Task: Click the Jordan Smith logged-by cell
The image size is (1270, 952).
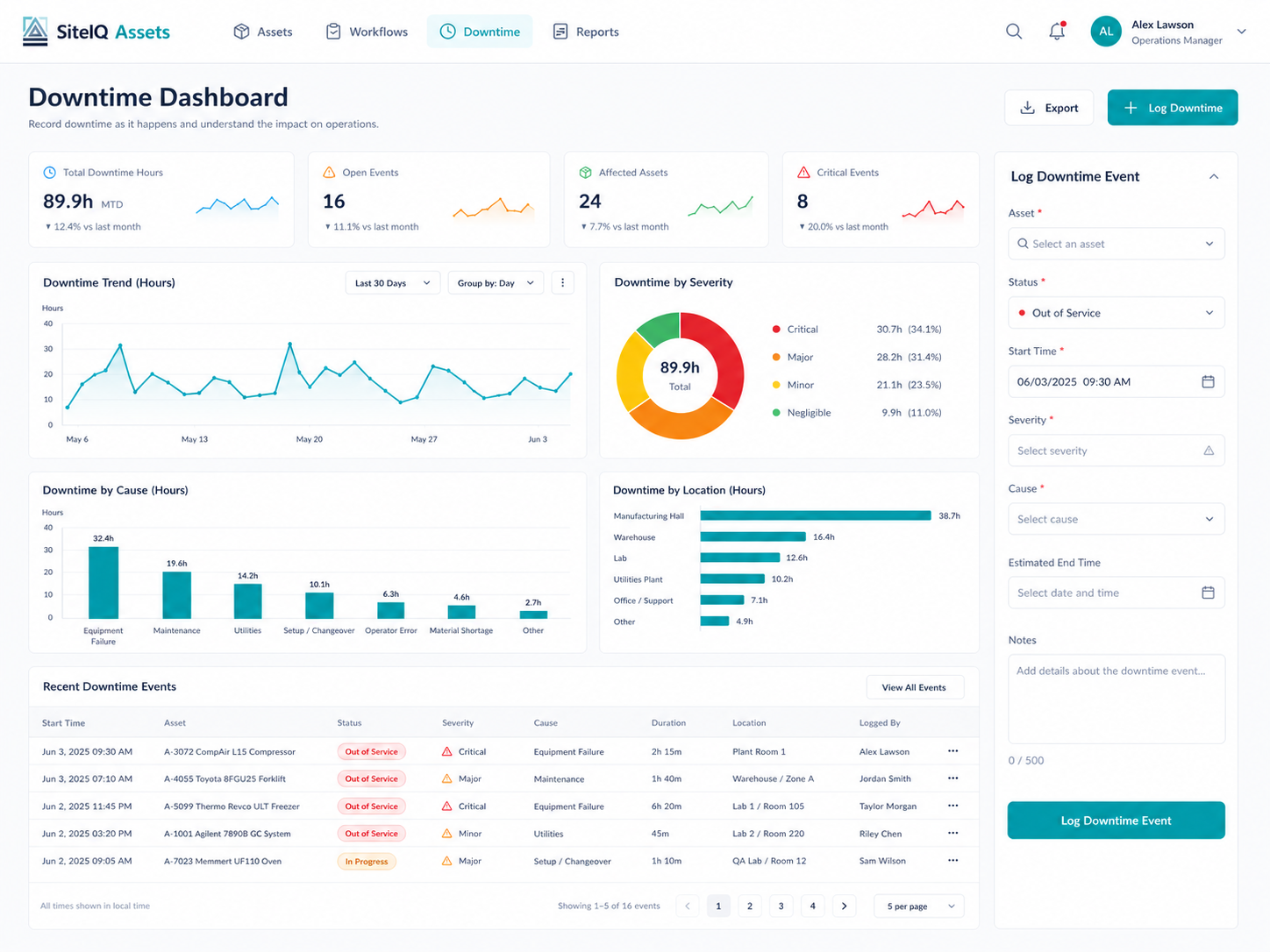Action: (885, 778)
